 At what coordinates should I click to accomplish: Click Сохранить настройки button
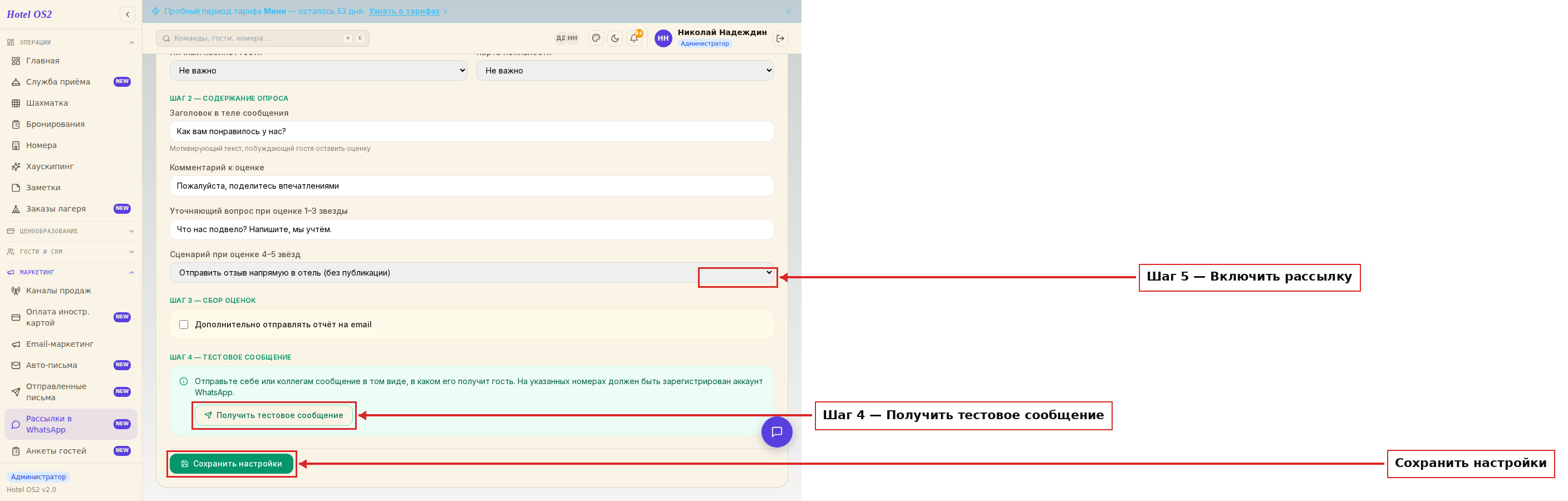(x=232, y=464)
